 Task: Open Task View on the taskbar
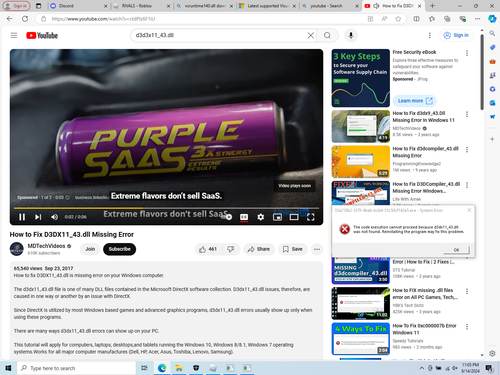pyautogui.click(x=144, y=368)
